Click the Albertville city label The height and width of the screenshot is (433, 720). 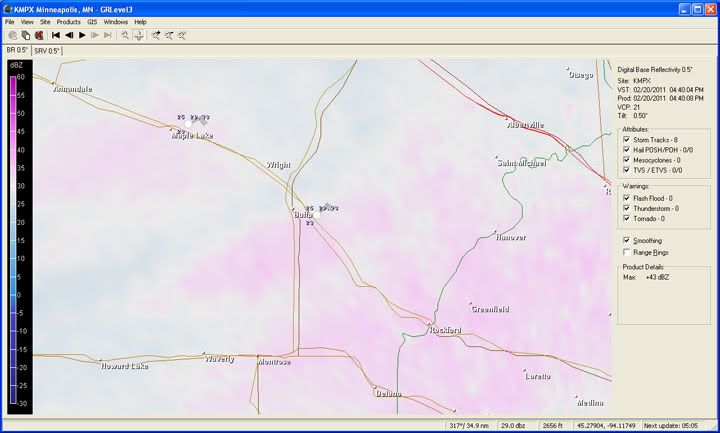click(x=525, y=125)
